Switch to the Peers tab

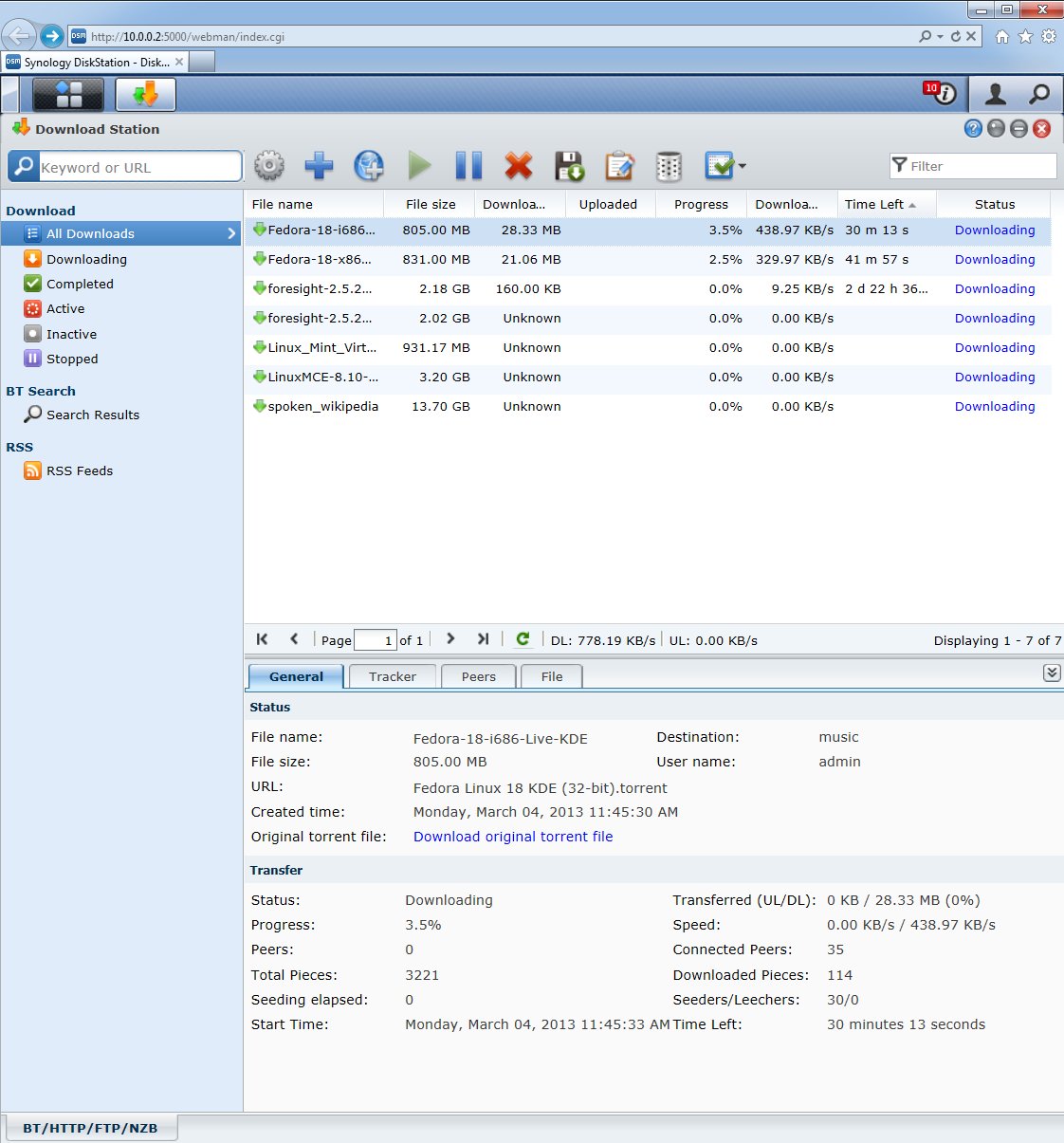point(479,676)
